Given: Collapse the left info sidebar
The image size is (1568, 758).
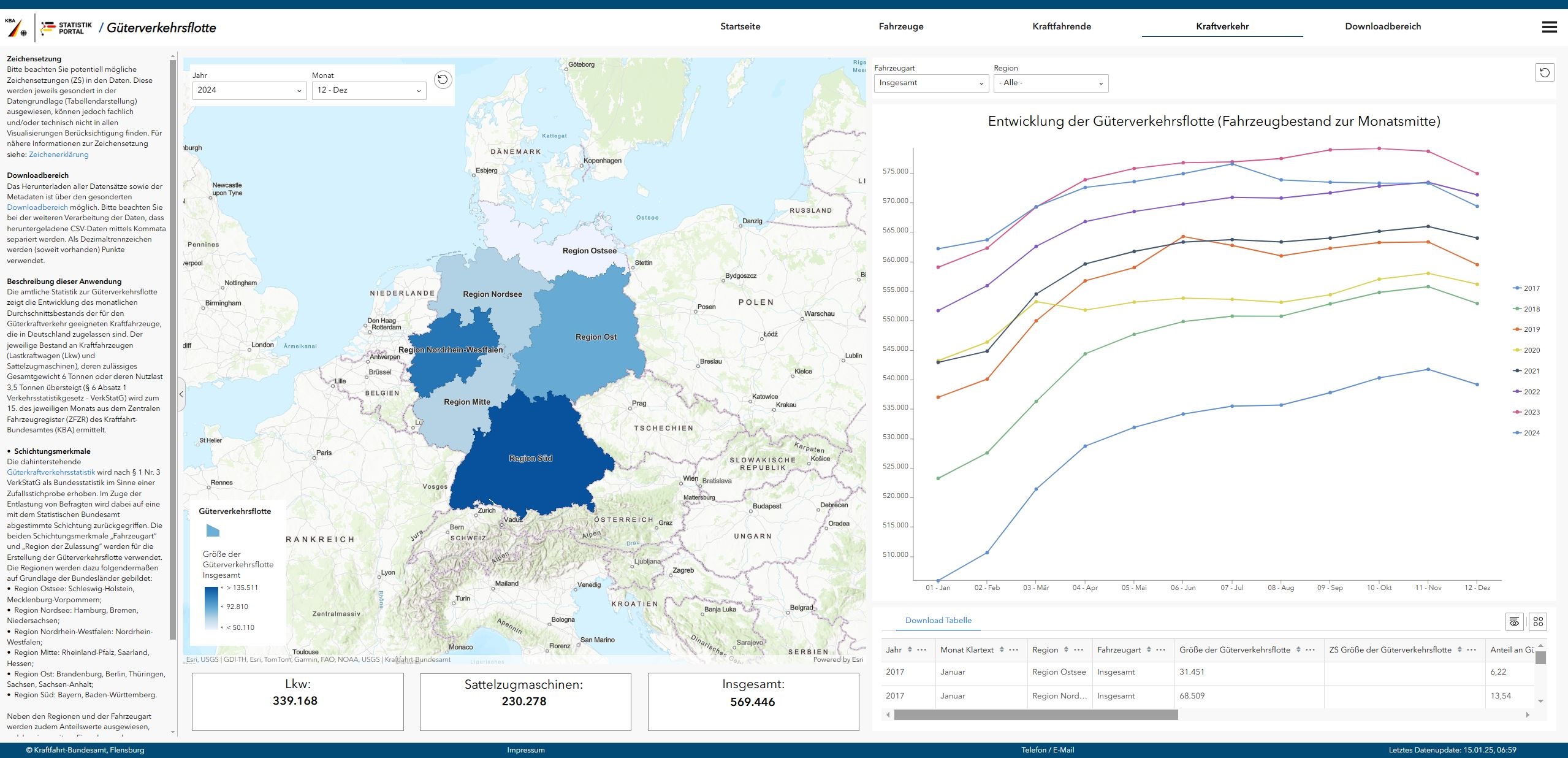Looking at the screenshot, I should pyautogui.click(x=181, y=394).
